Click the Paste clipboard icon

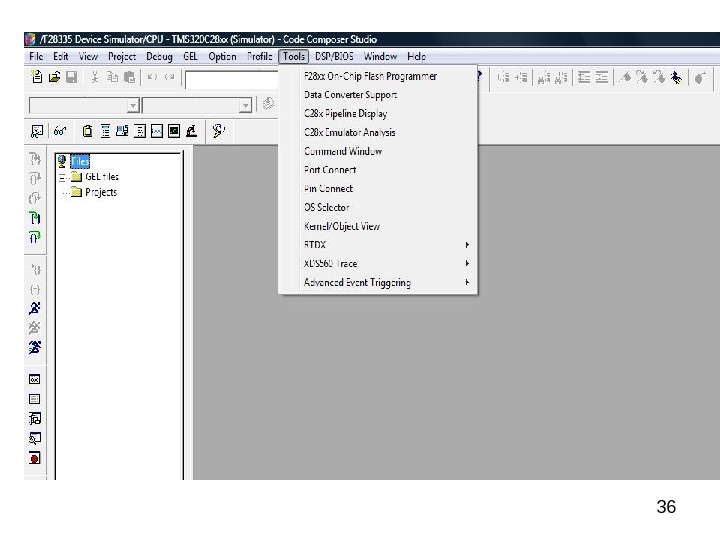[129, 77]
